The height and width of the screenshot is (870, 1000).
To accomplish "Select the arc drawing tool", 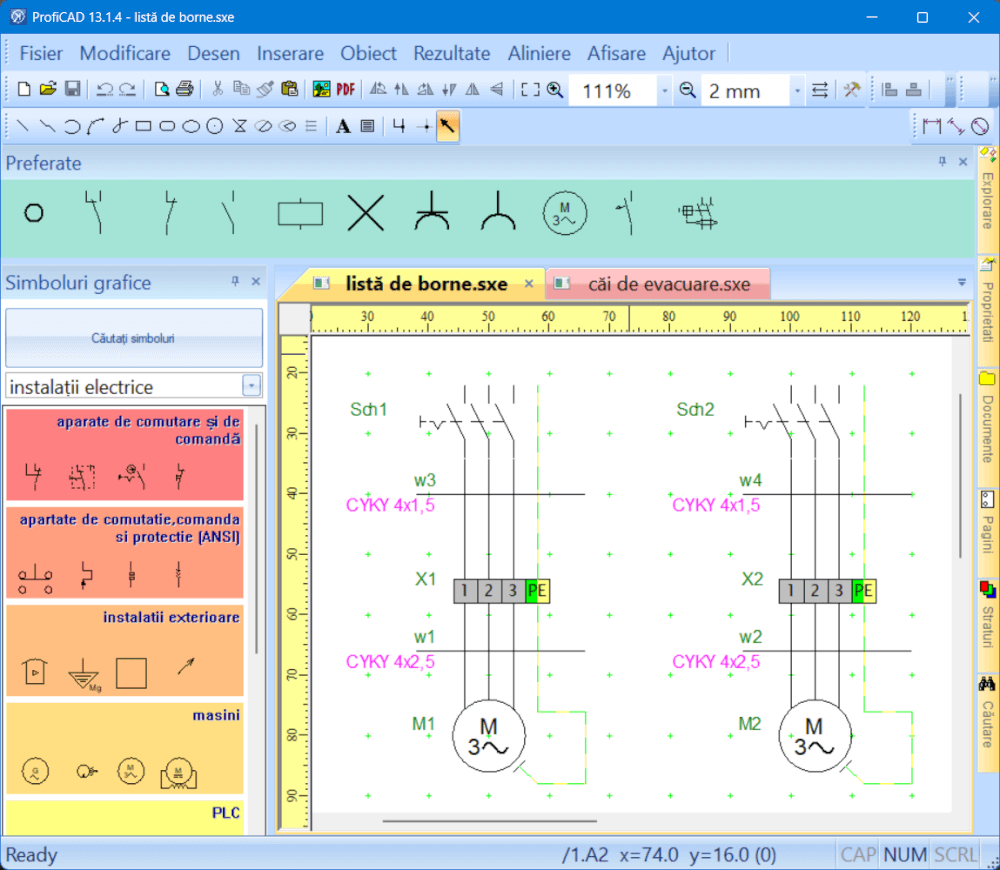I will point(71,126).
